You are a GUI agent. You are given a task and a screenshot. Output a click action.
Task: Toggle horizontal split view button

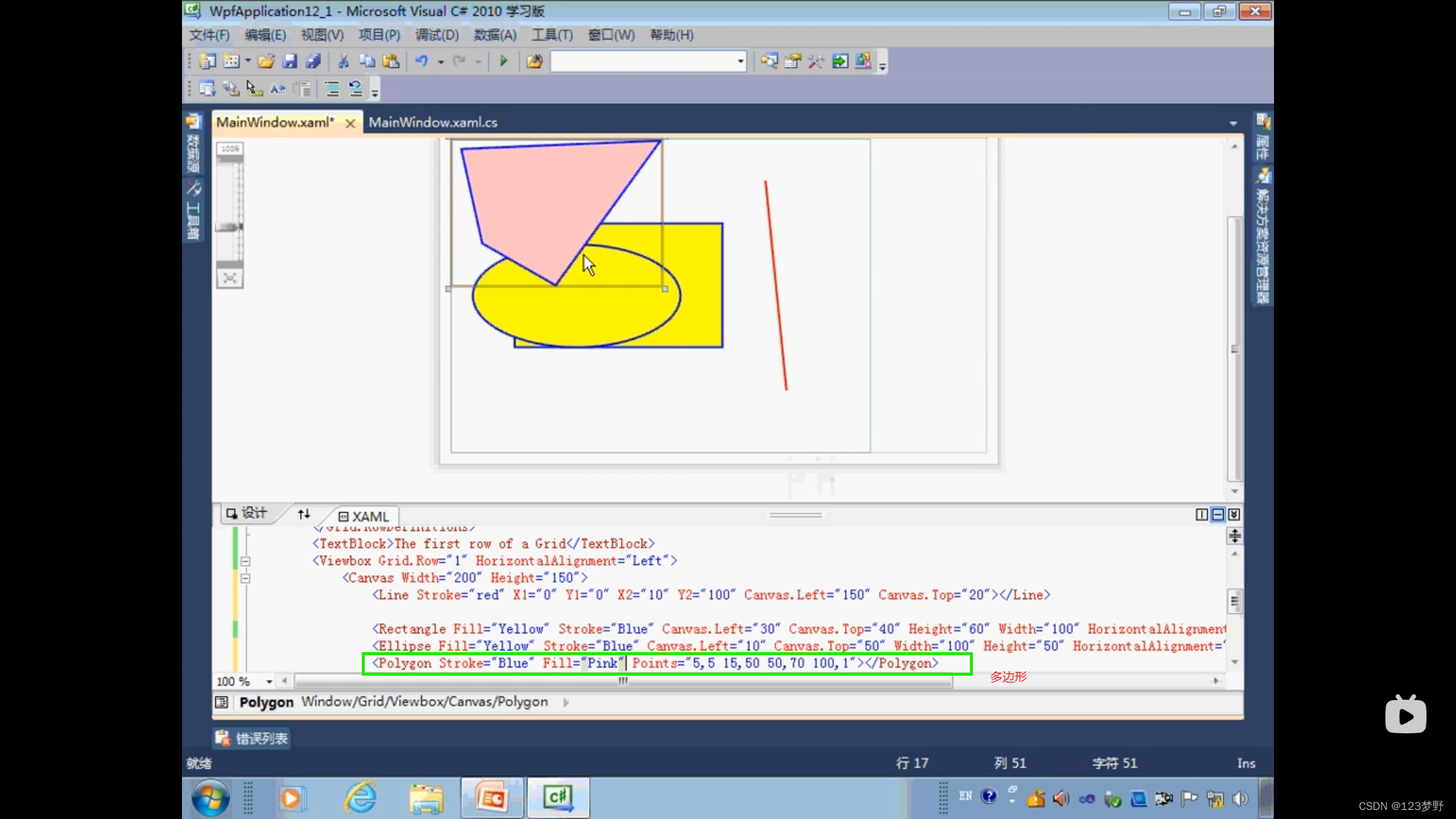coord(1218,515)
